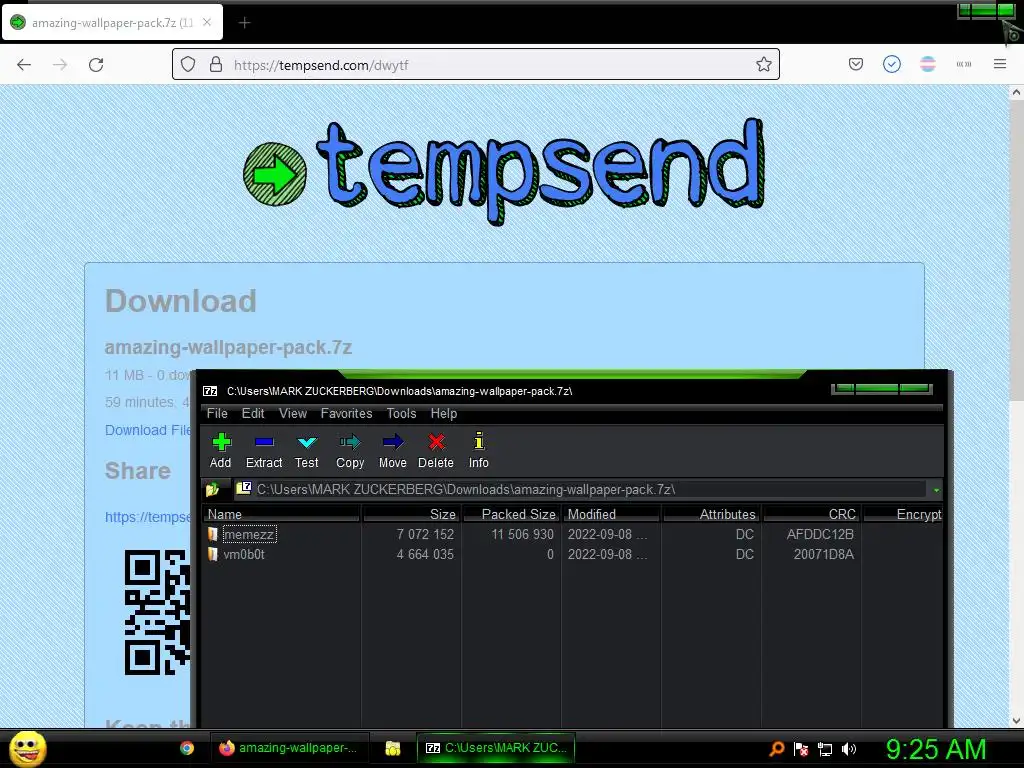Select the amazing-wallpaper-pack.7z browser tab
This screenshot has height=768, width=1024.
112,23
